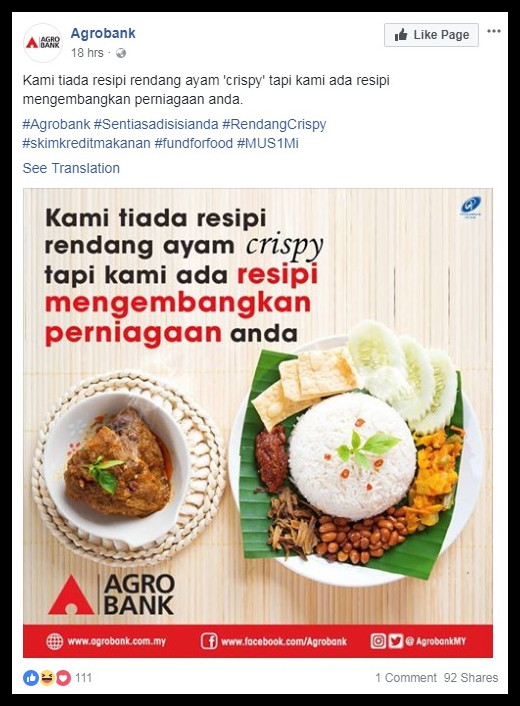Image resolution: width=520 pixels, height=706 pixels.
Task: Open the three-dot post options menu
Action: [494, 31]
